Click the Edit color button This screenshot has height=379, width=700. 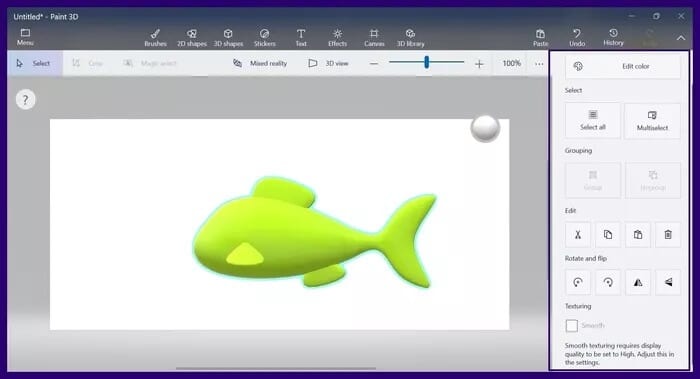[623, 67]
